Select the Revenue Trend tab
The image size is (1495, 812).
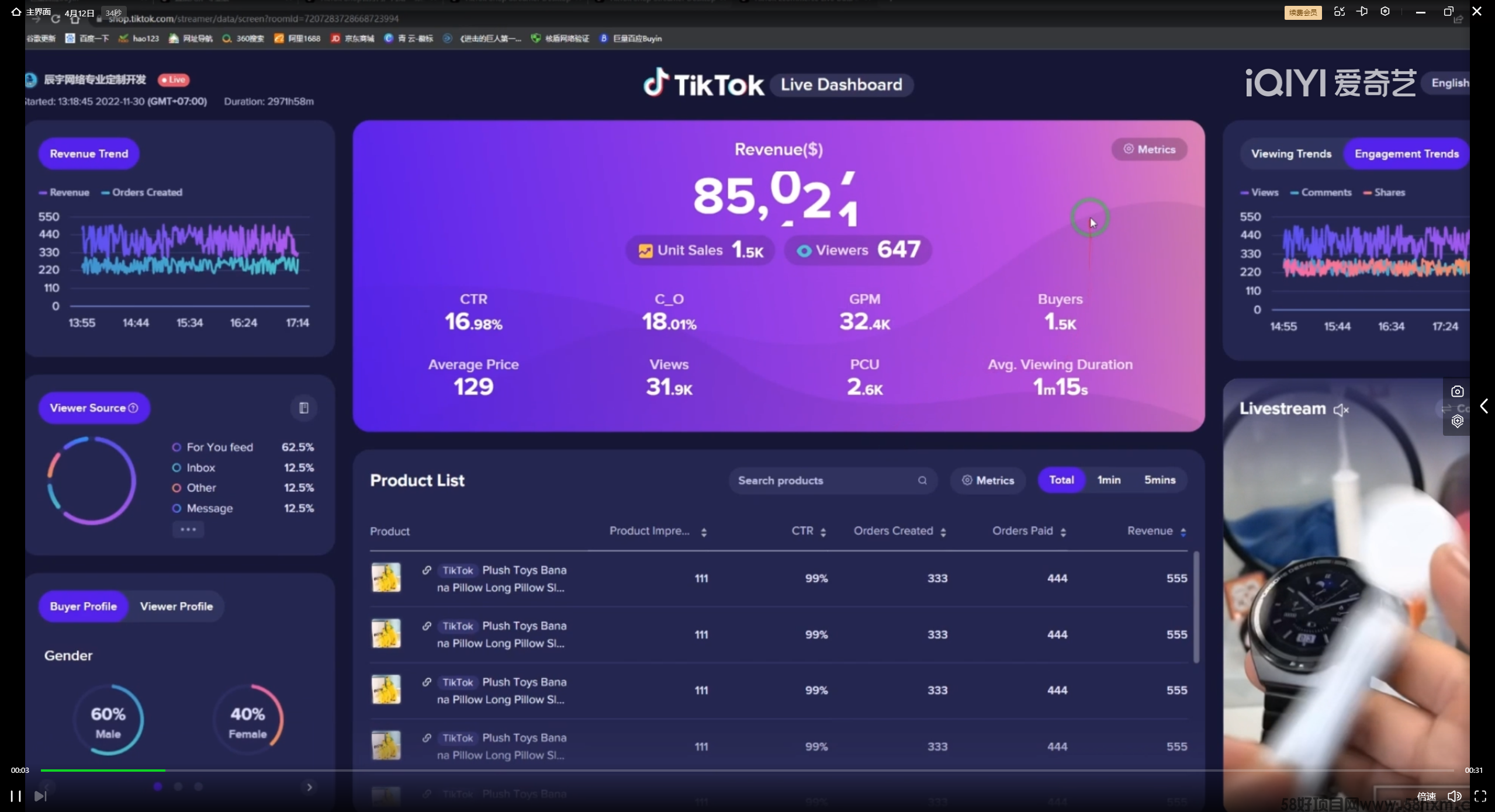[89, 154]
